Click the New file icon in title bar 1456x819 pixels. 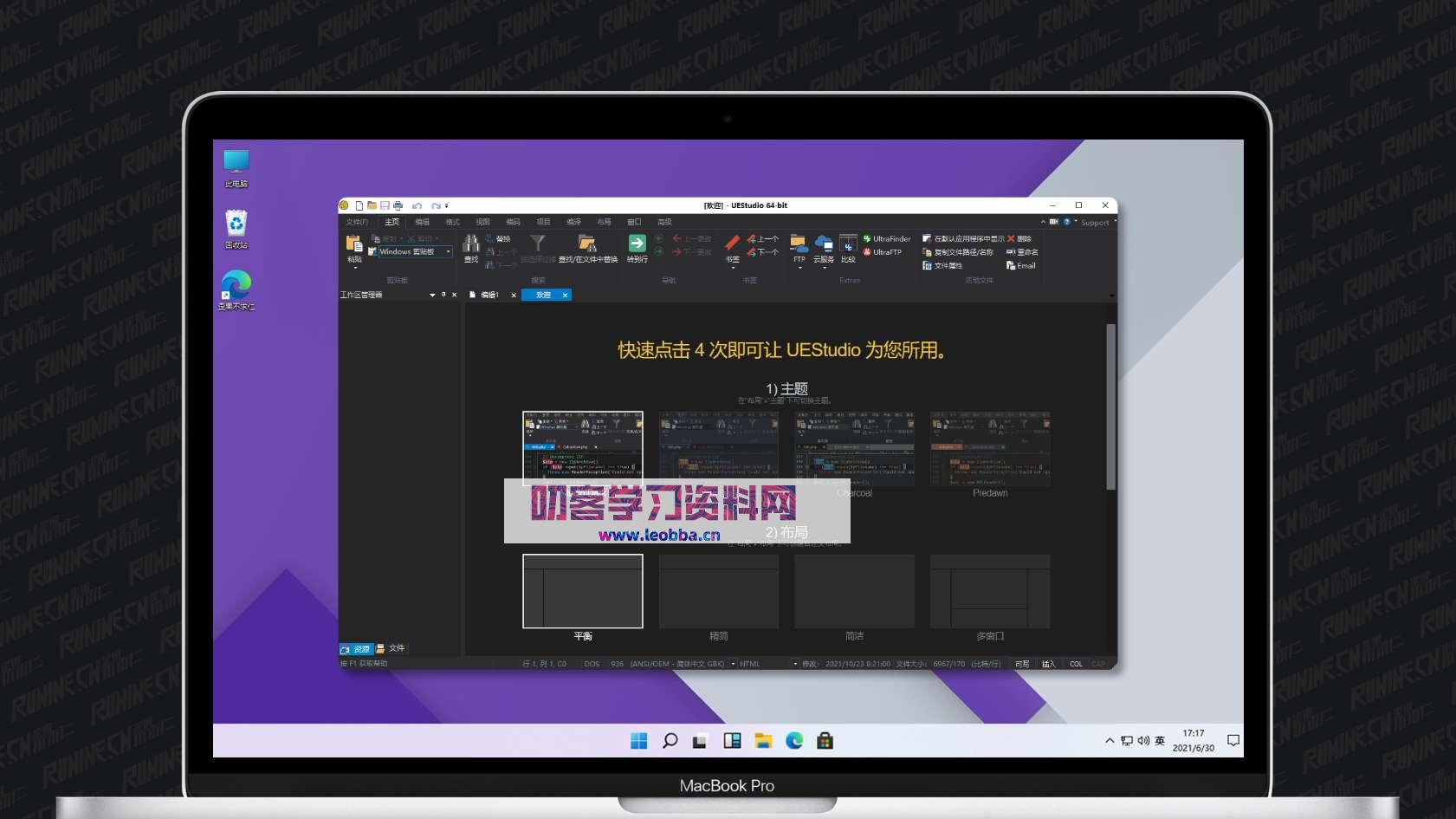point(359,206)
